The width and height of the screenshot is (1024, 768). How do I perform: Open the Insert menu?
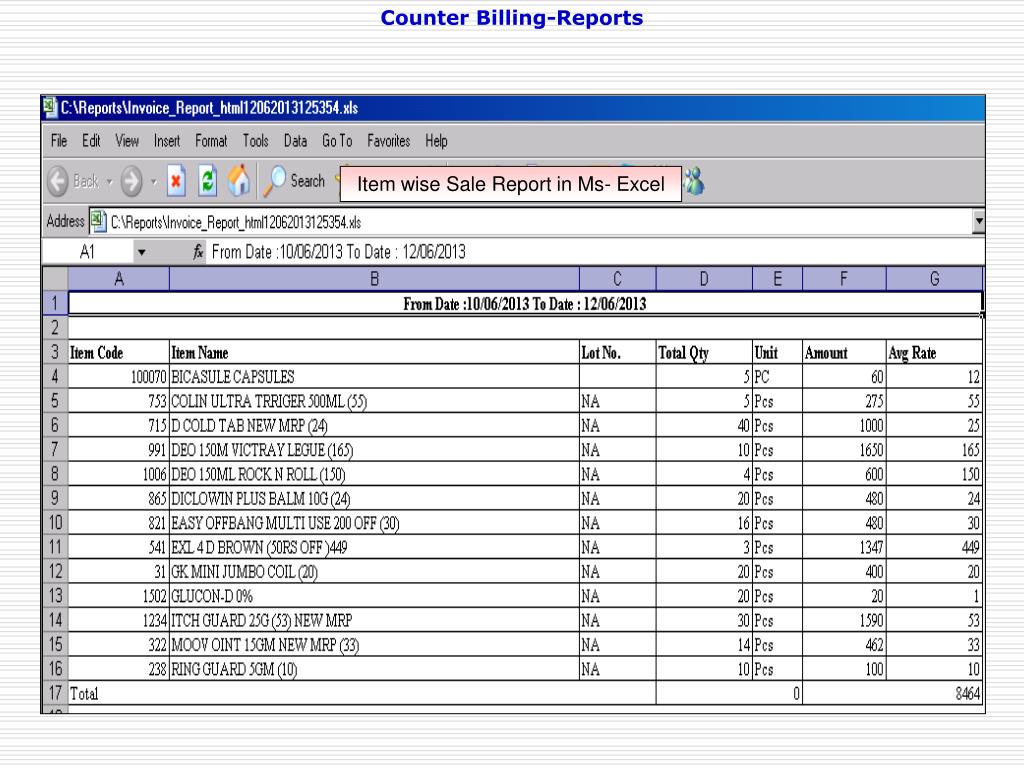point(167,140)
